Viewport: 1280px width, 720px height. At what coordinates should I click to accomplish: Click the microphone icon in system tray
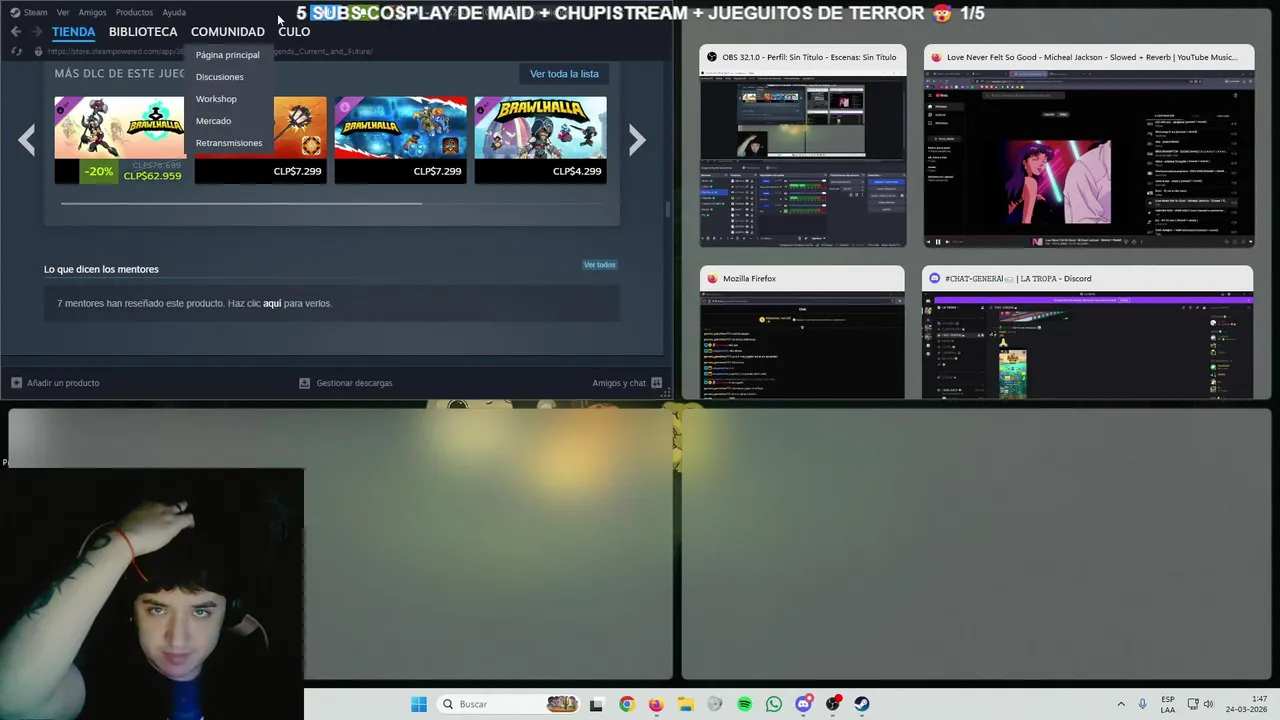click(x=1142, y=704)
